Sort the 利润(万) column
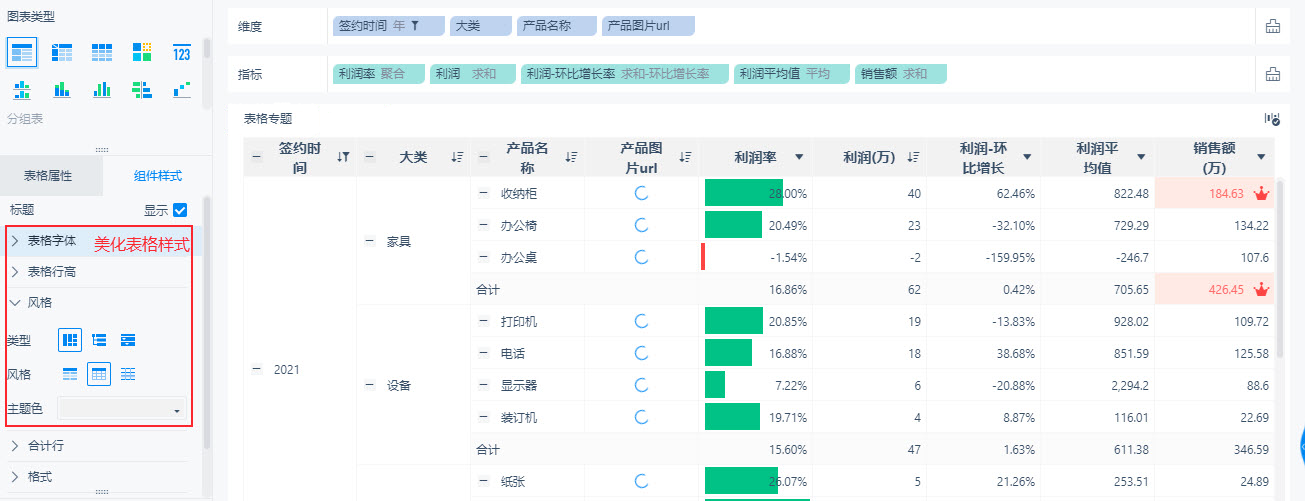 pos(913,156)
